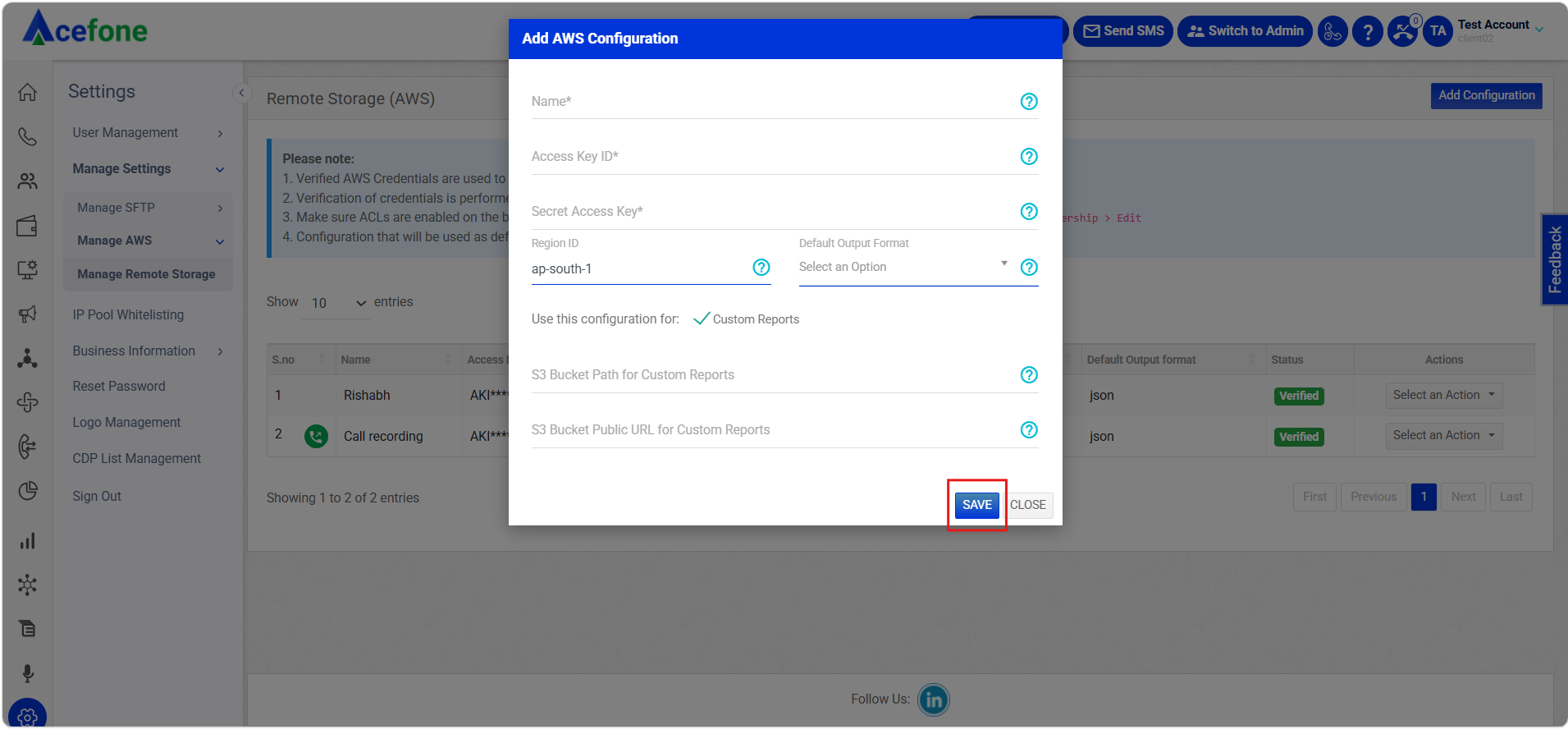Expand the Business Information menu
This screenshot has height=729, width=1568.
148,351
